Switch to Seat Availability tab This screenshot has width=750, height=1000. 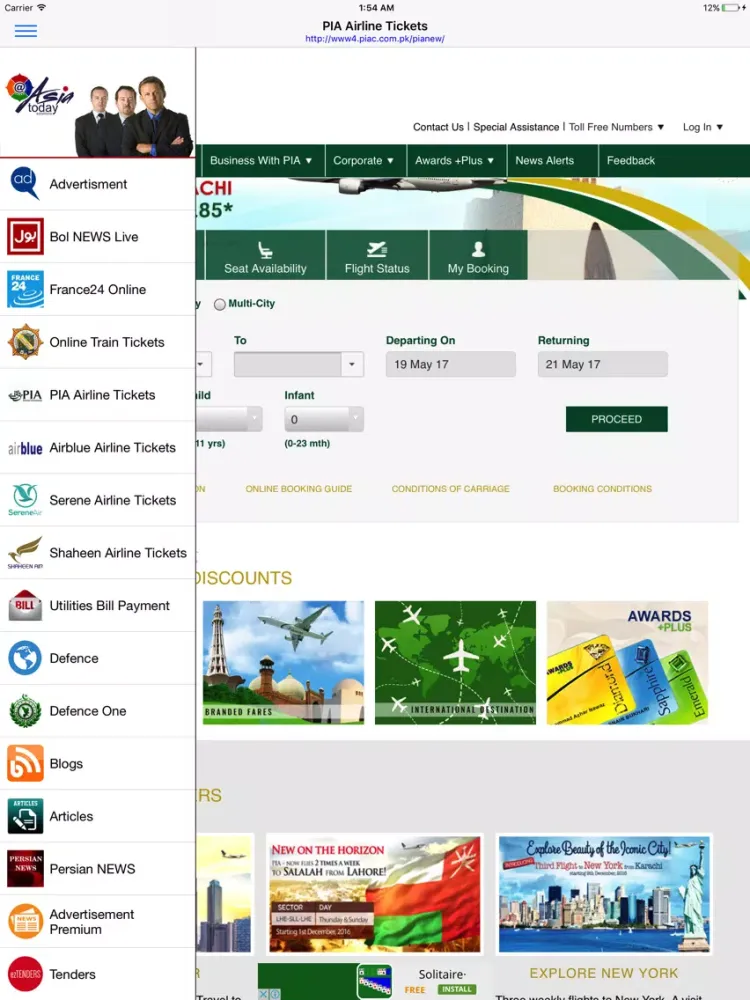265,255
